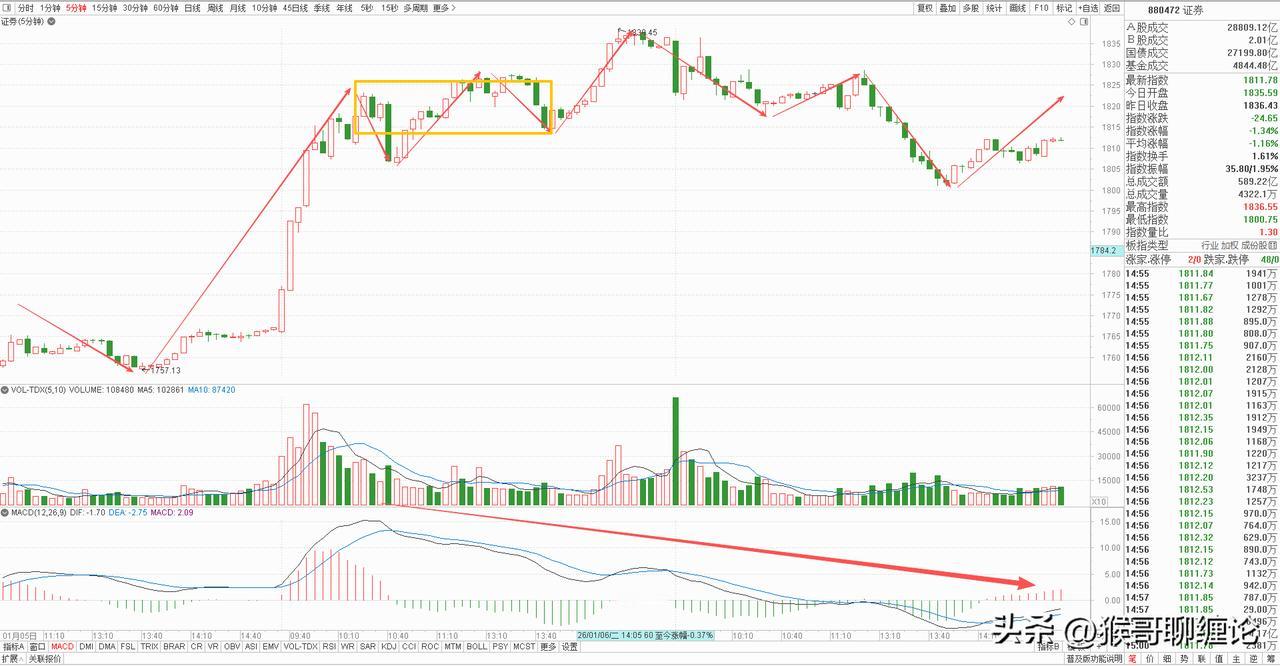The width and height of the screenshot is (1280, 666).
Task: Select the 15分钟 period
Action: (105, 7)
